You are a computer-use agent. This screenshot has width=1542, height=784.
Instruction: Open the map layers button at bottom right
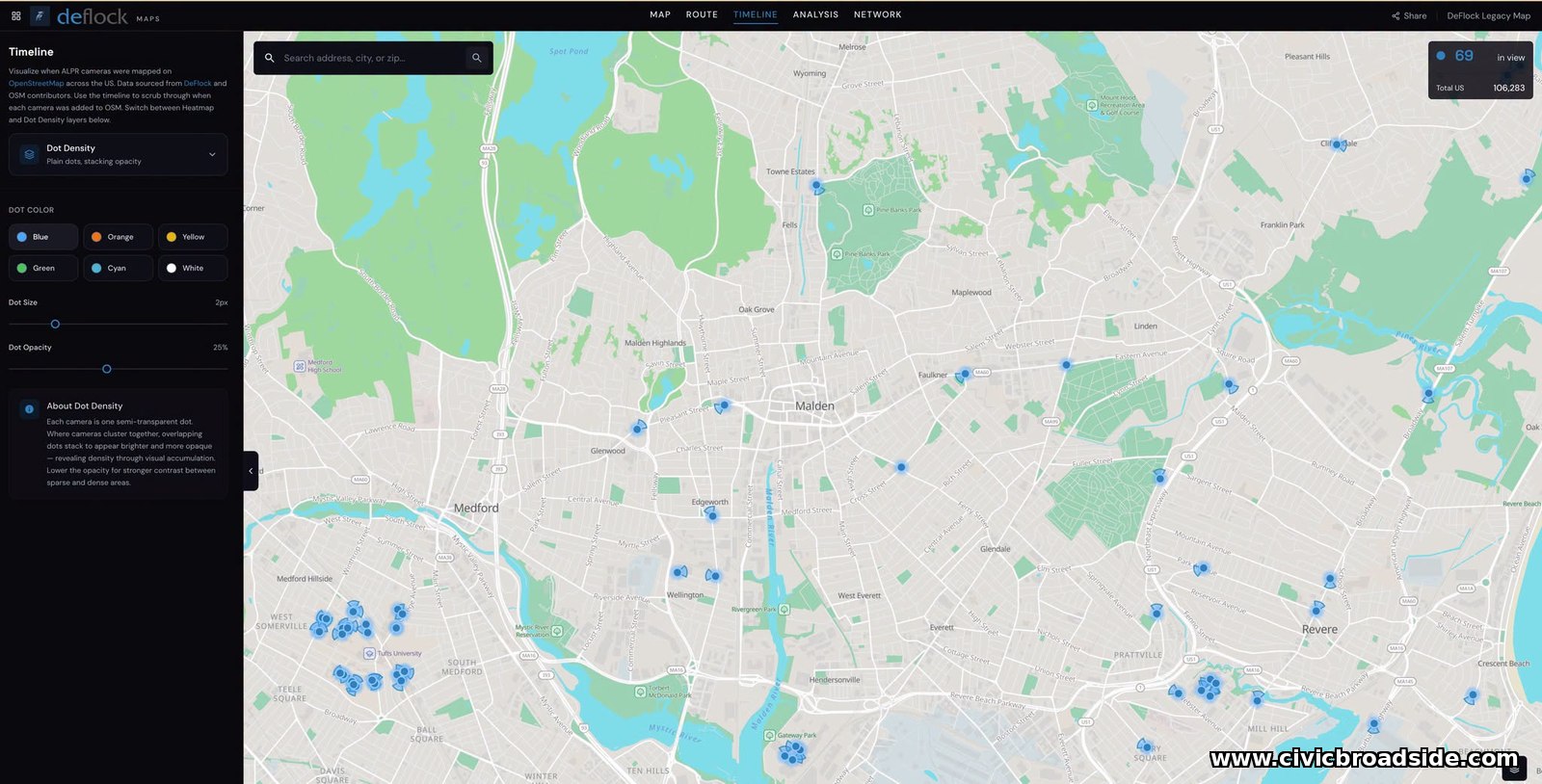click(x=1514, y=770)
